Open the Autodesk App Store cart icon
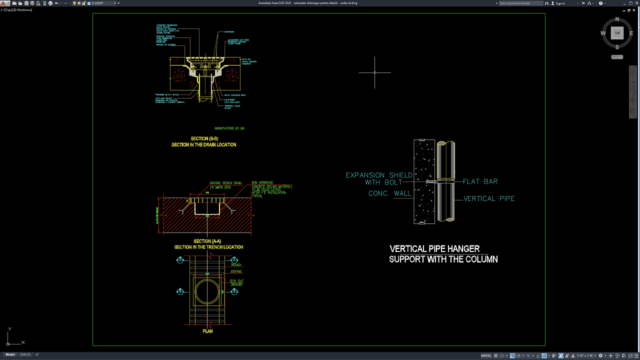Viewport: 640px width, 360px height. click(x=583, y=3)
